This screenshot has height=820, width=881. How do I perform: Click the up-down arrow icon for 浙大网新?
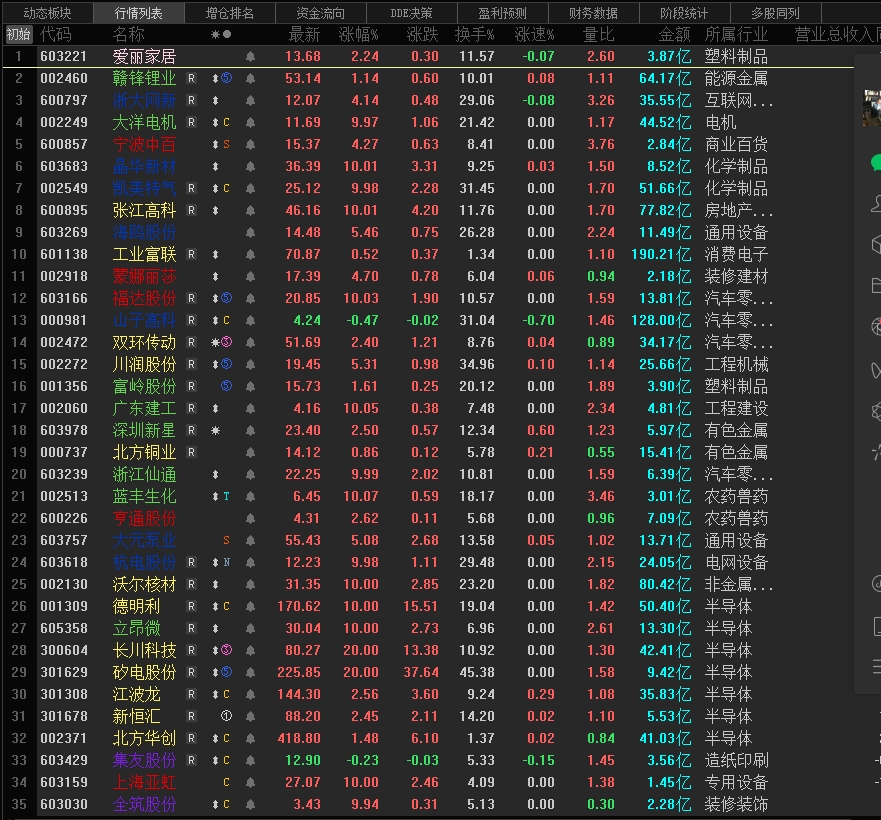215,101
